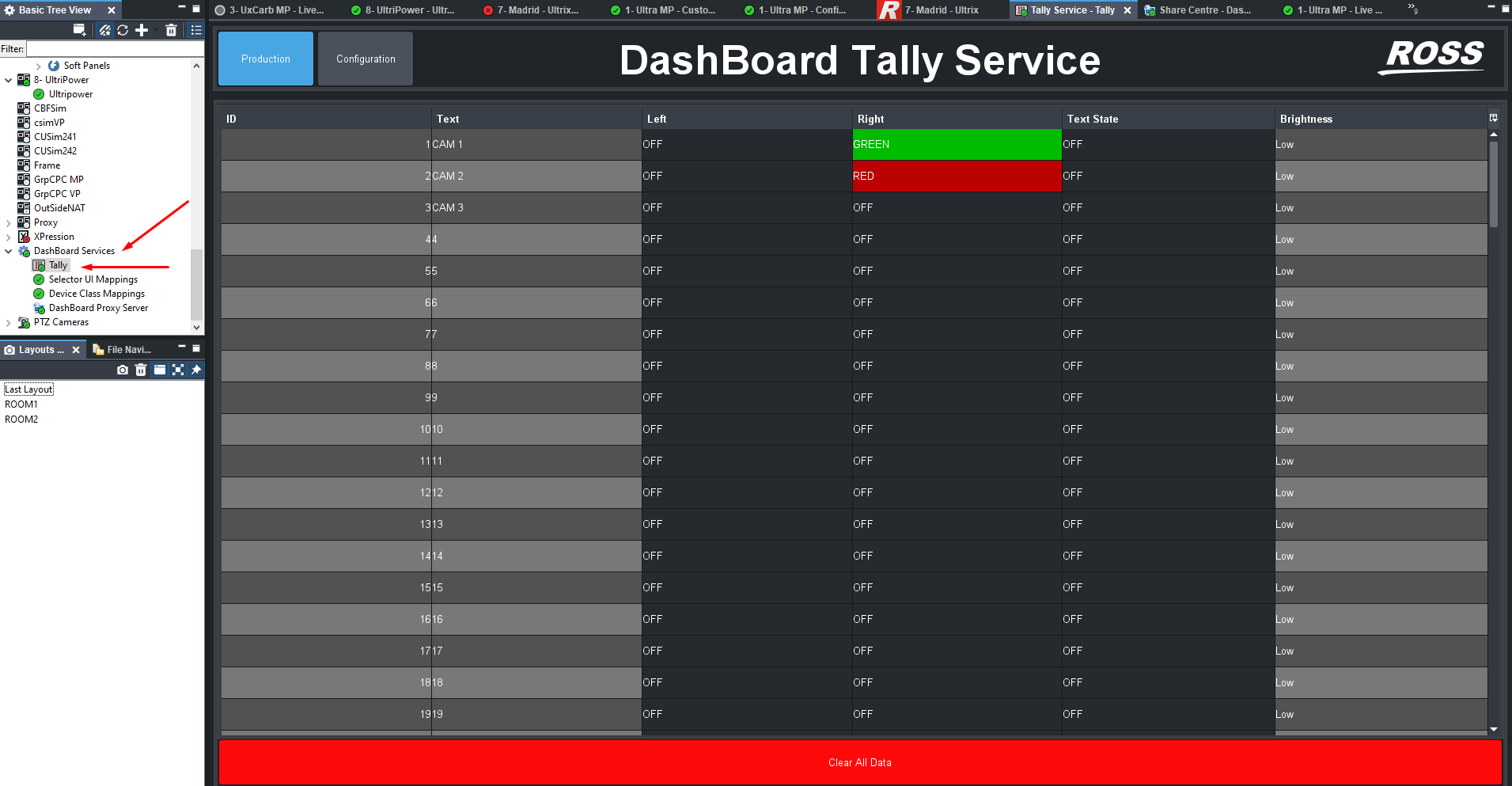Select the CUSim241 device icon
The height and width of the screenshot is (786, 1512).
coord(24,137)
